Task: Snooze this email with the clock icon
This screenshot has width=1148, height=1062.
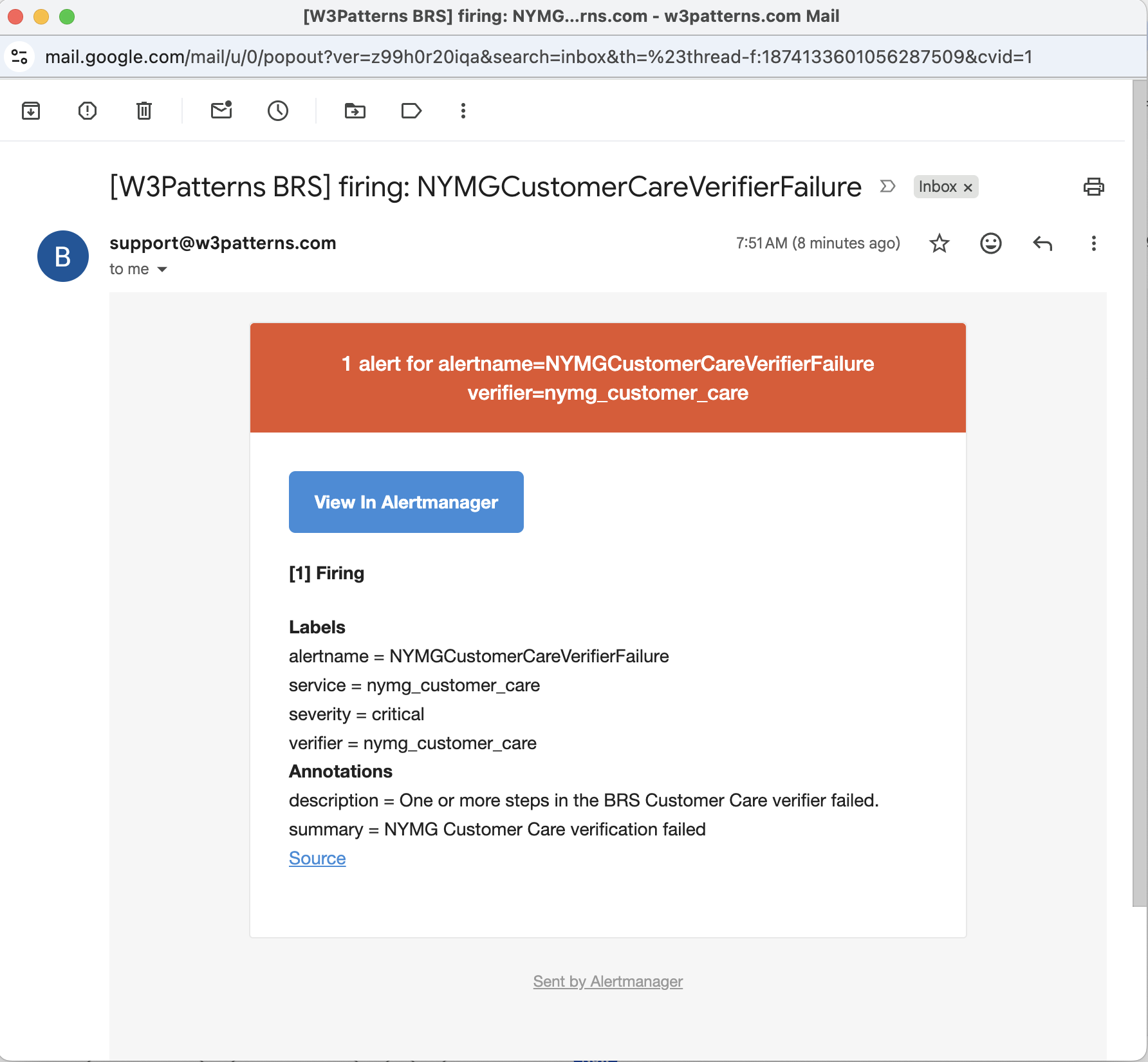Action: click(x=278, y=111)
